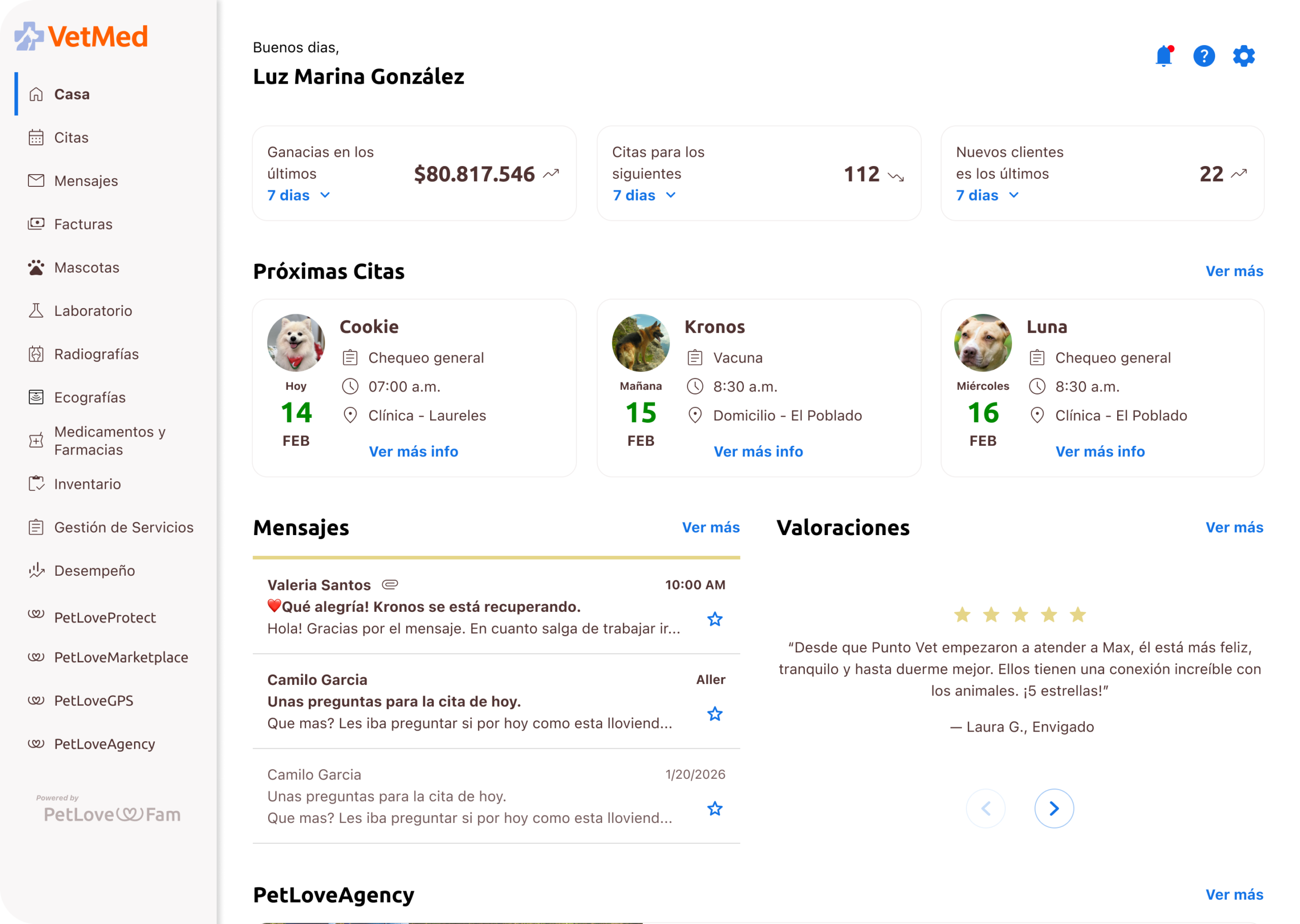The height and width of the screenshot is (924, 1300).
Task: Click the help question mark icon
Action: coord(1204,56)
